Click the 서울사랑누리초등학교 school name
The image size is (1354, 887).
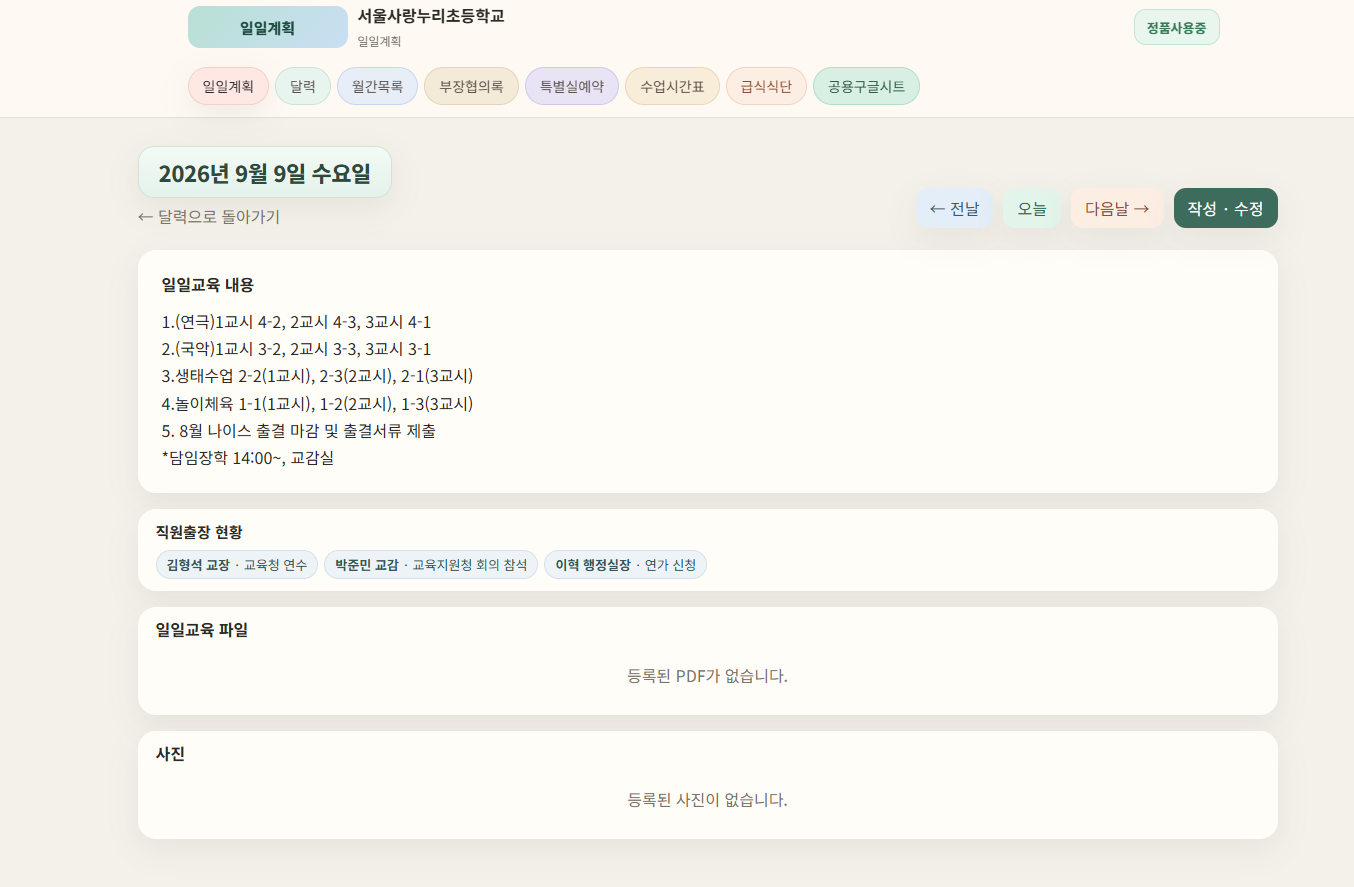click(x=431, y=16)
